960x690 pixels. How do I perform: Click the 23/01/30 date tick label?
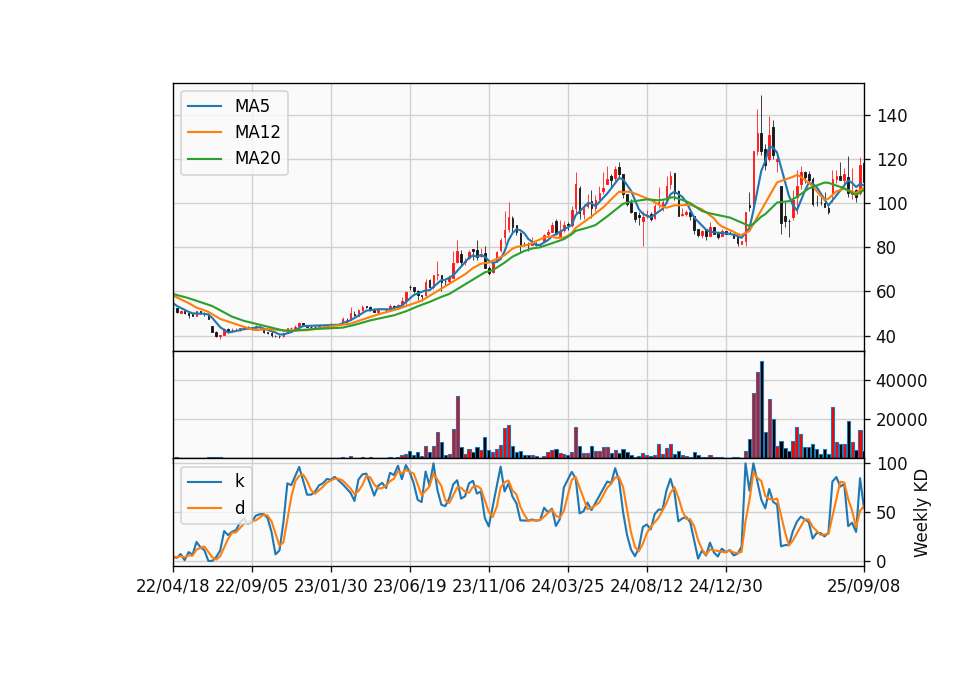pyautogui.click(x=331, y=586)
